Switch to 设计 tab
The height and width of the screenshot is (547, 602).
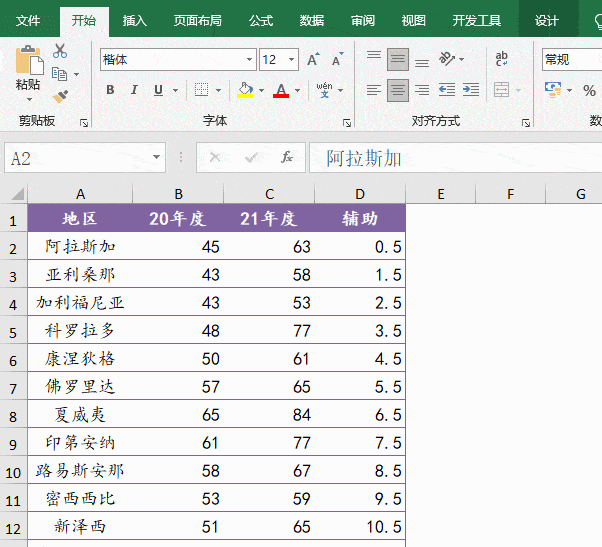coord(547,20)
